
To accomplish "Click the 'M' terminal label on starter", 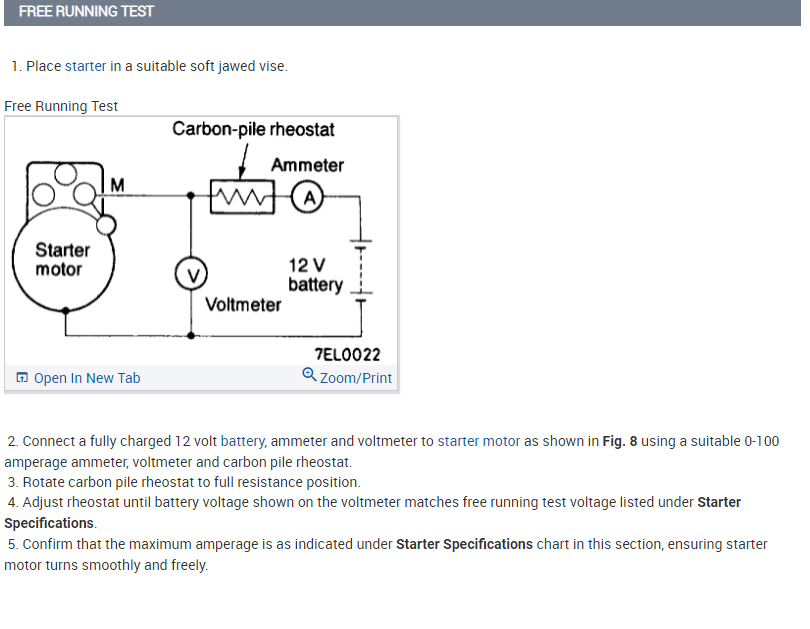I will (x=118, y=185).
